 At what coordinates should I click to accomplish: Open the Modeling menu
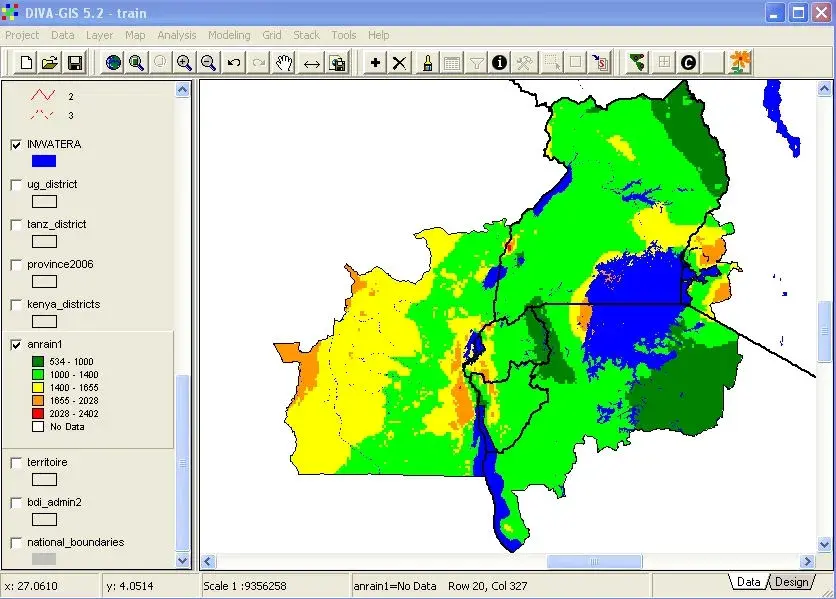pyautogui.click(x=229, y=35)
